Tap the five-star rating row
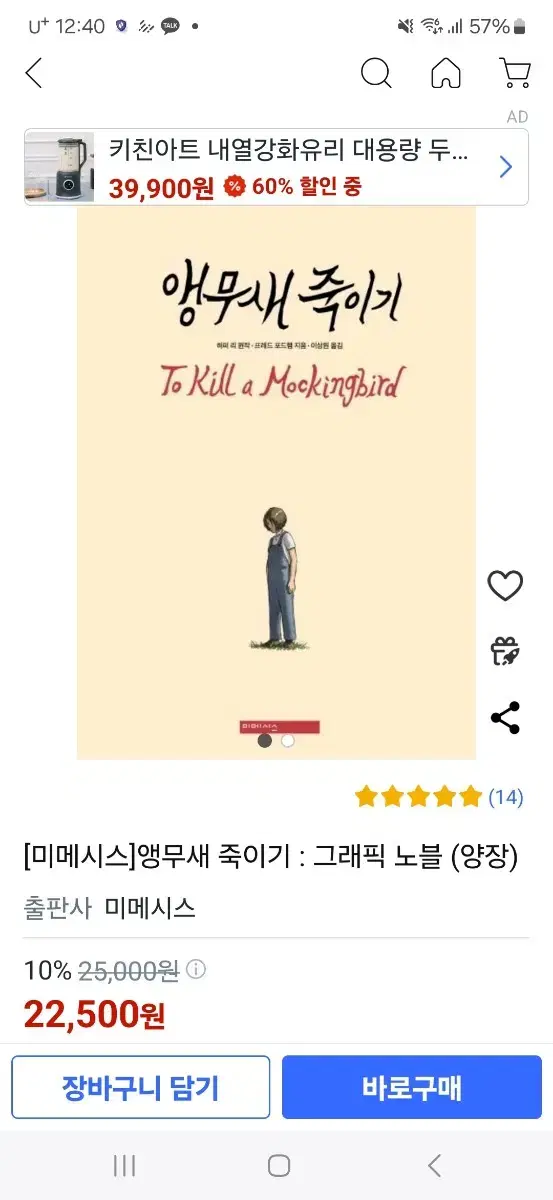The image size is (553, 1200). click(x=418, y=797)
